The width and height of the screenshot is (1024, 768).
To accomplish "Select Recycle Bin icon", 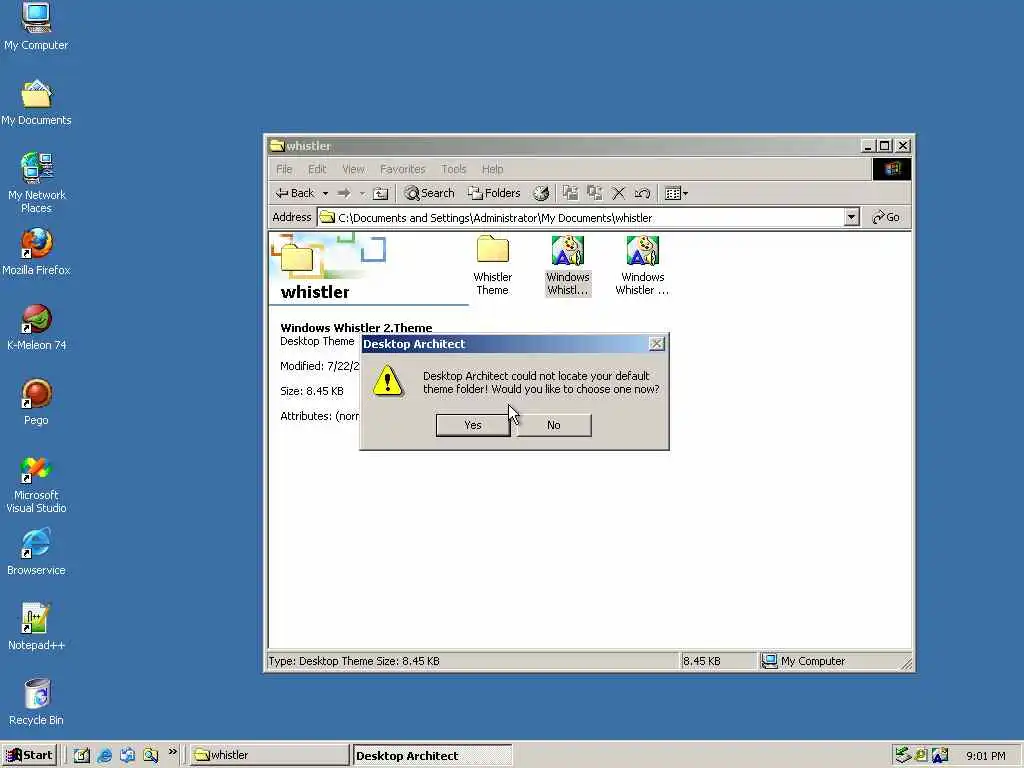I will pos(36,703).
